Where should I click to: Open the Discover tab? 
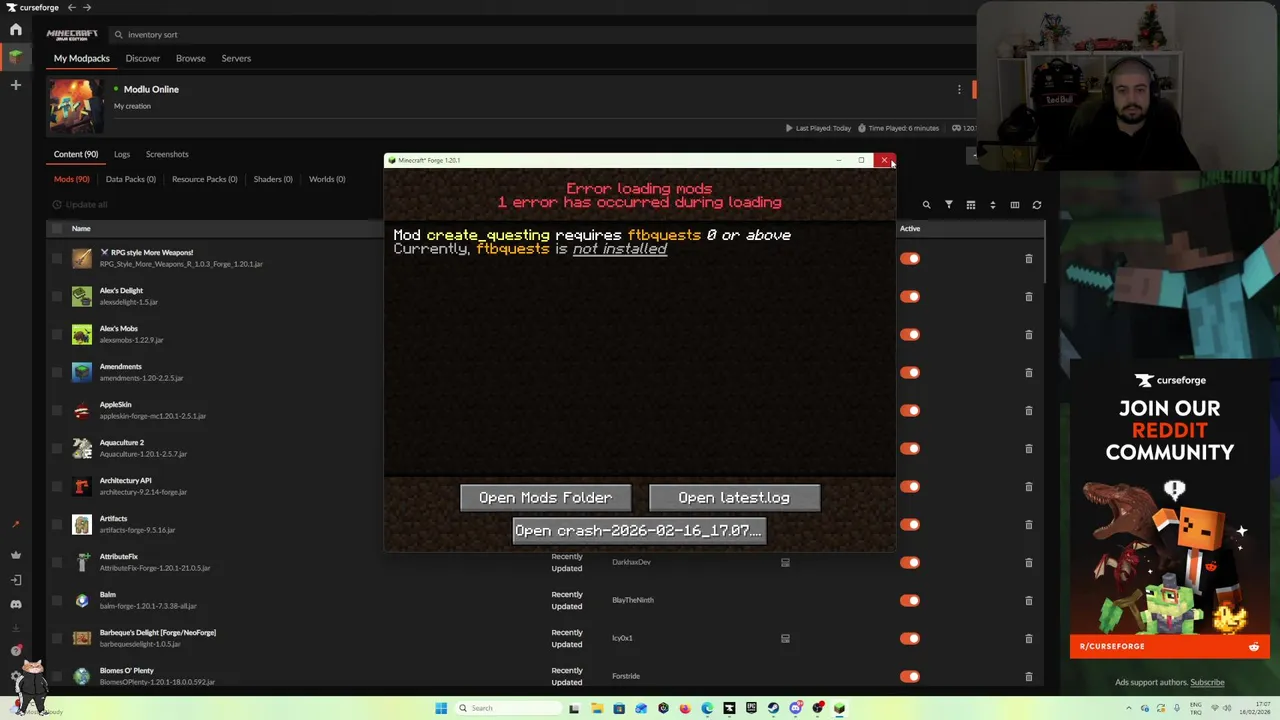click(143, 58)
